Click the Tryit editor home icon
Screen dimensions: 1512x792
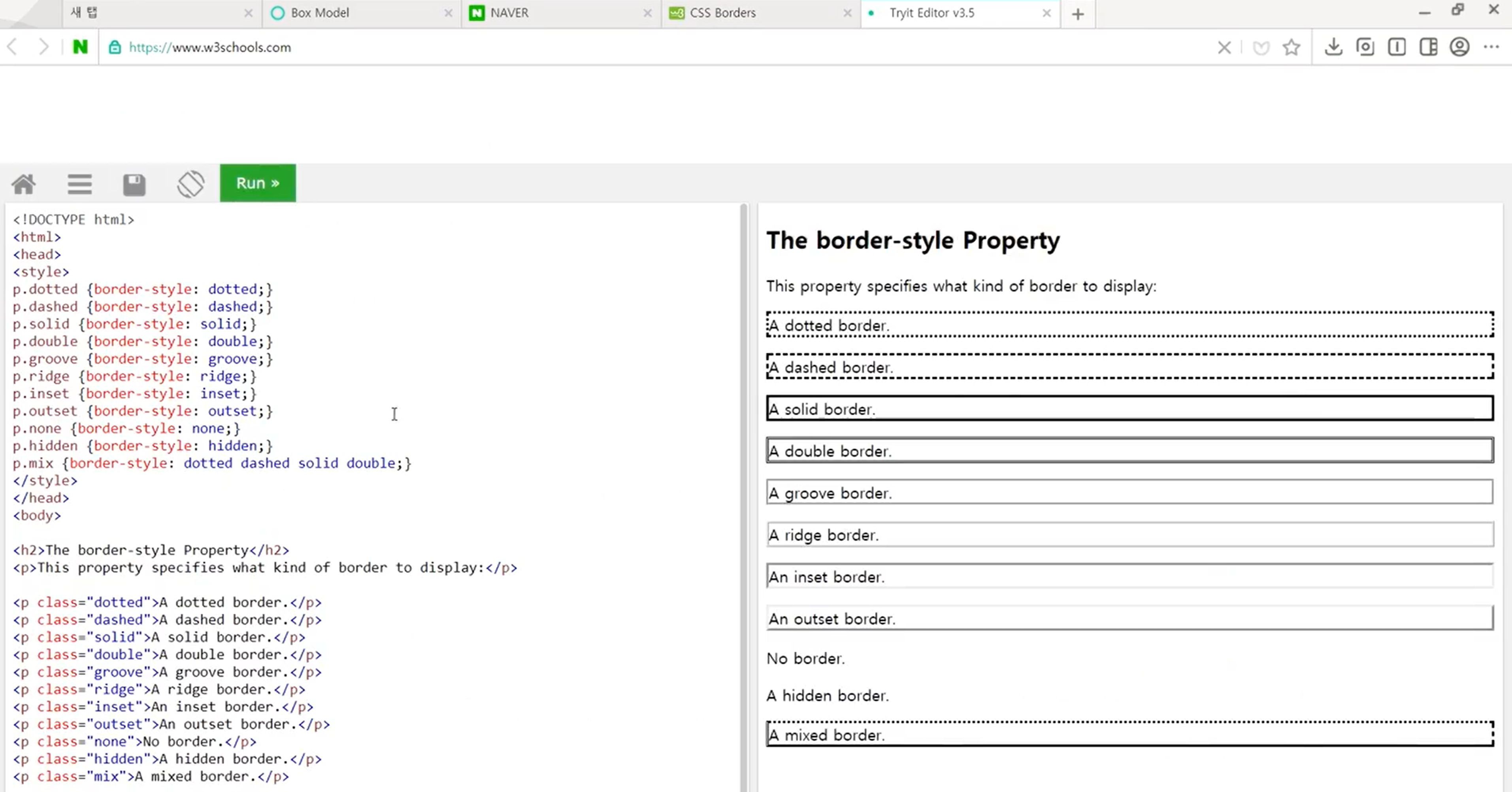23,184
